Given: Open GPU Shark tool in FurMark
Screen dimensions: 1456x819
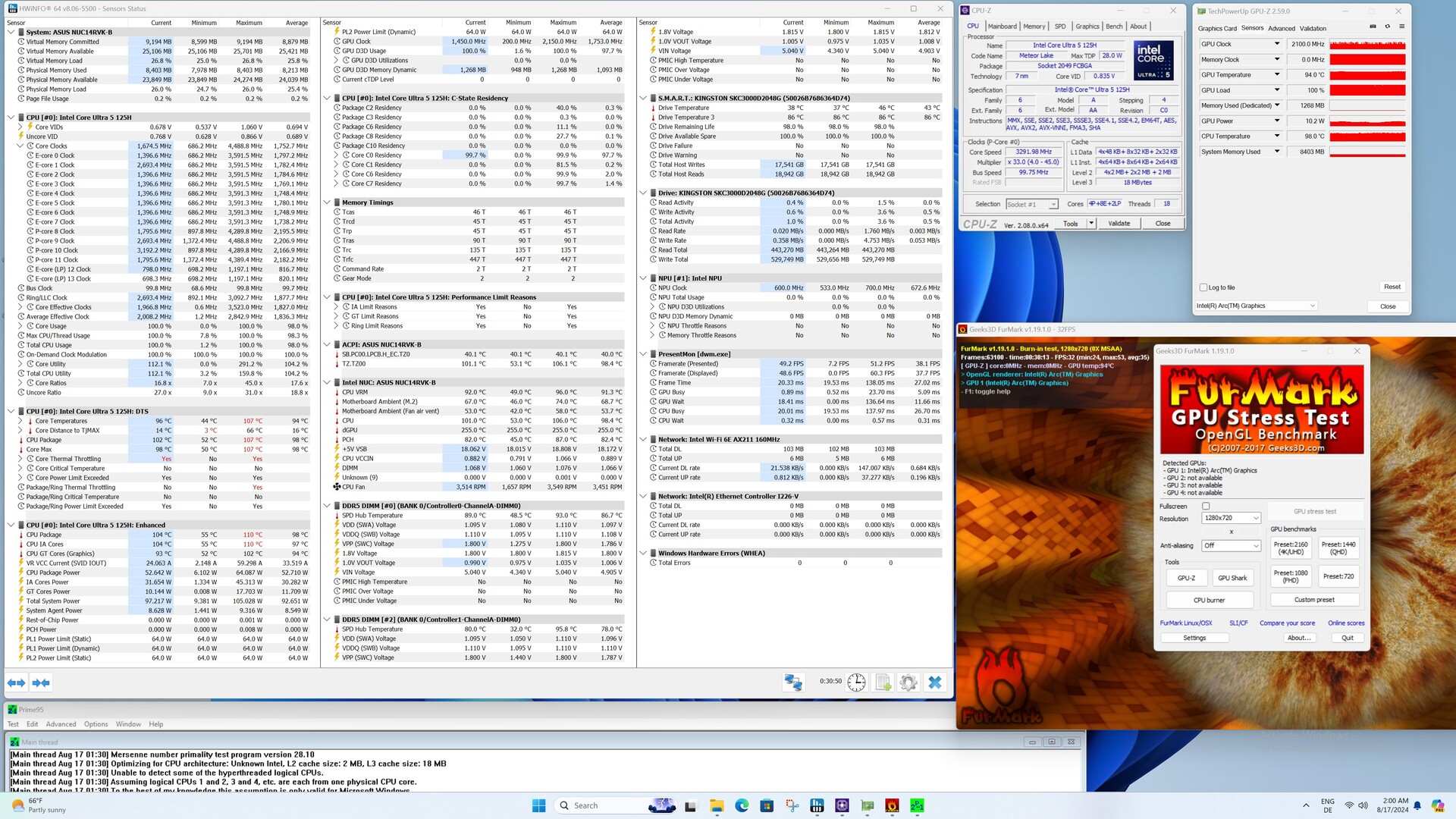Looking at the screenshot, I should (x=1232, y=578).
